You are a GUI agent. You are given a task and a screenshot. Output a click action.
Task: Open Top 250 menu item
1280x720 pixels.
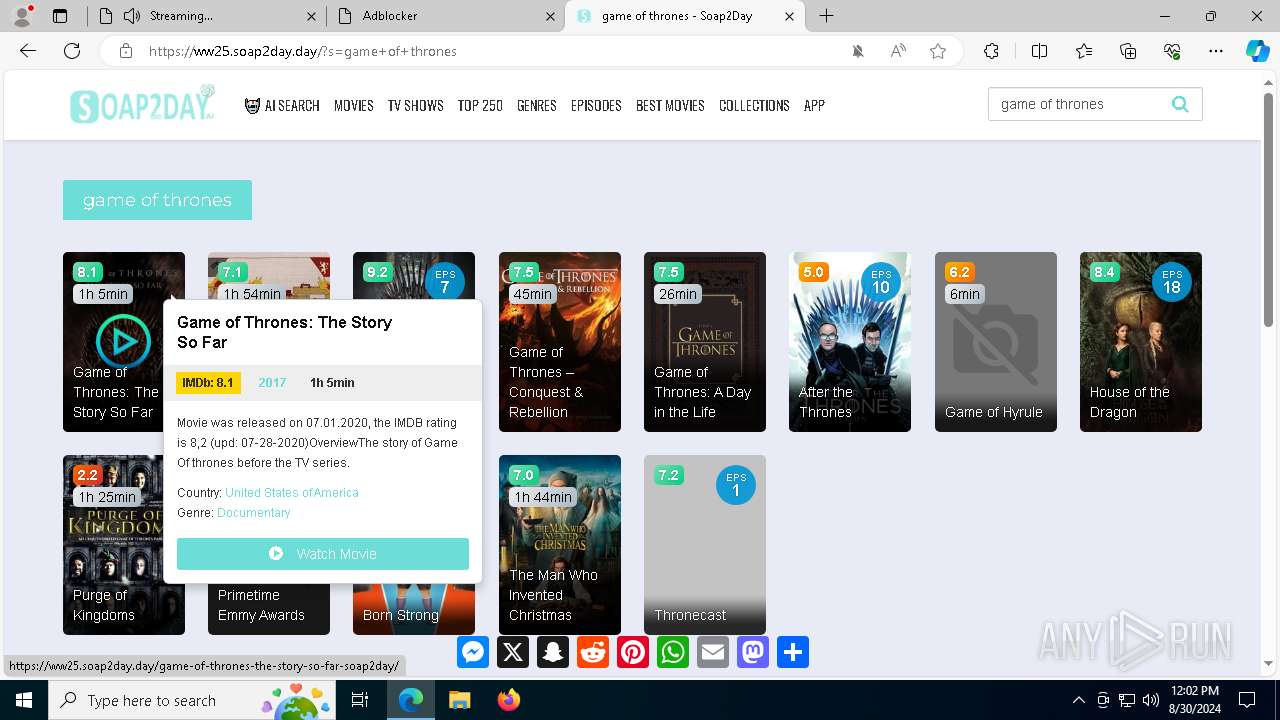pyautogui.click(x=480, y=105)
